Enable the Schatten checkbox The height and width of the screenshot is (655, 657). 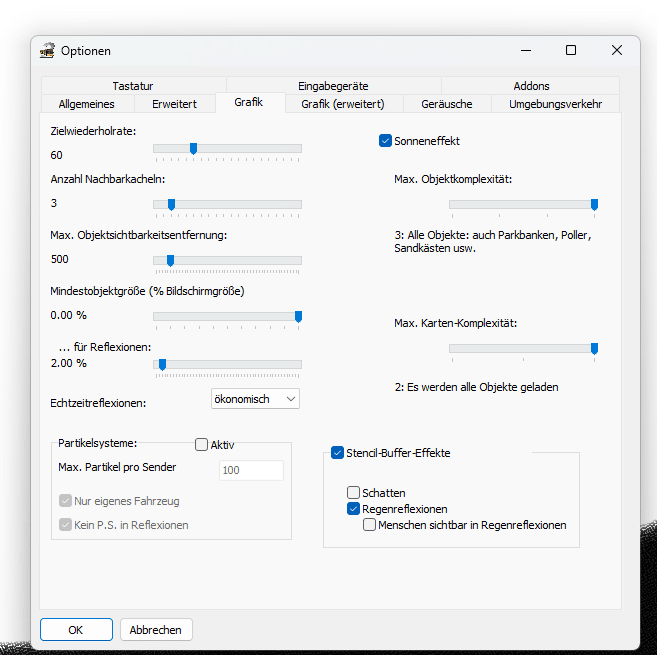tap(354, 493)
